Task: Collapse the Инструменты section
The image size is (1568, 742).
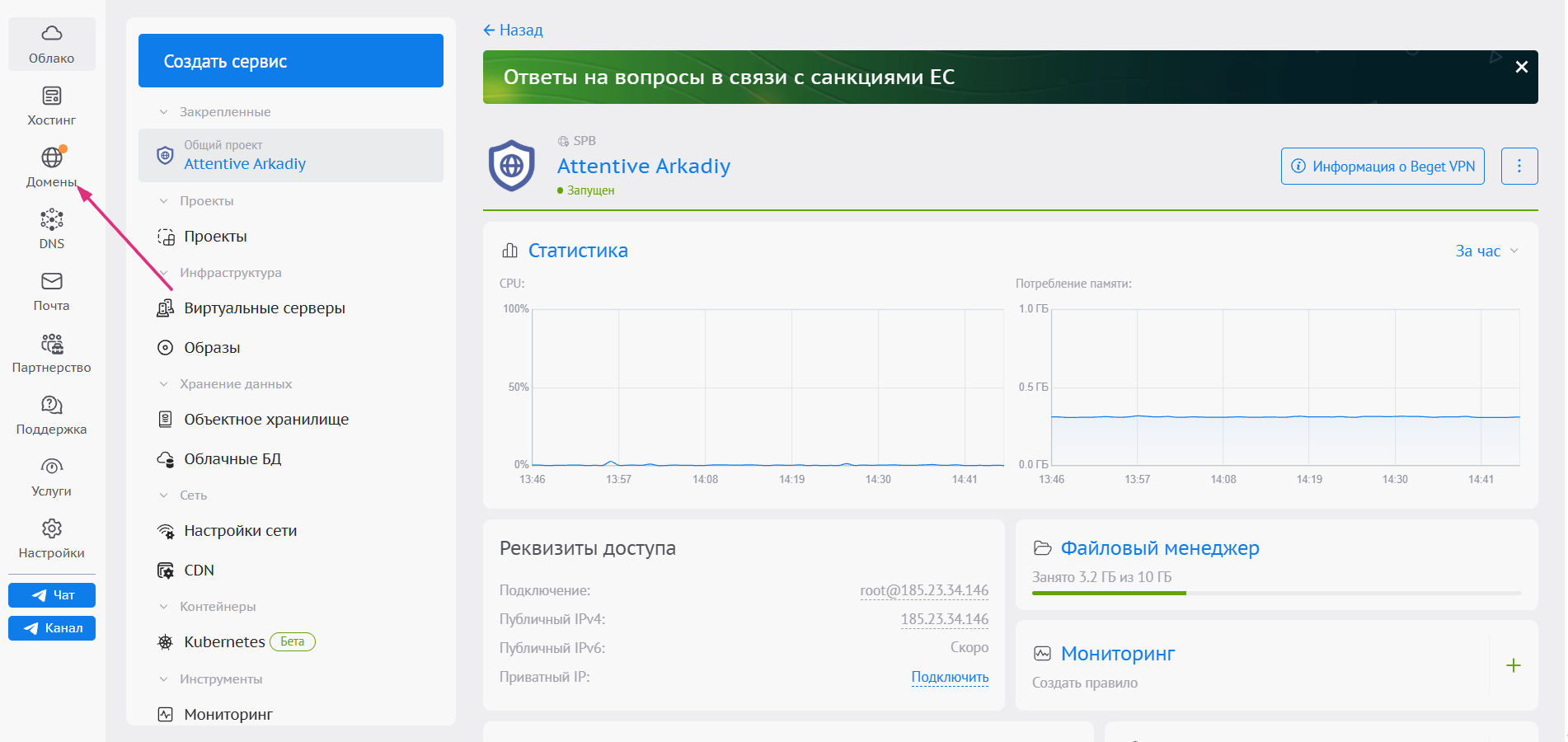Action: (163, 679)
